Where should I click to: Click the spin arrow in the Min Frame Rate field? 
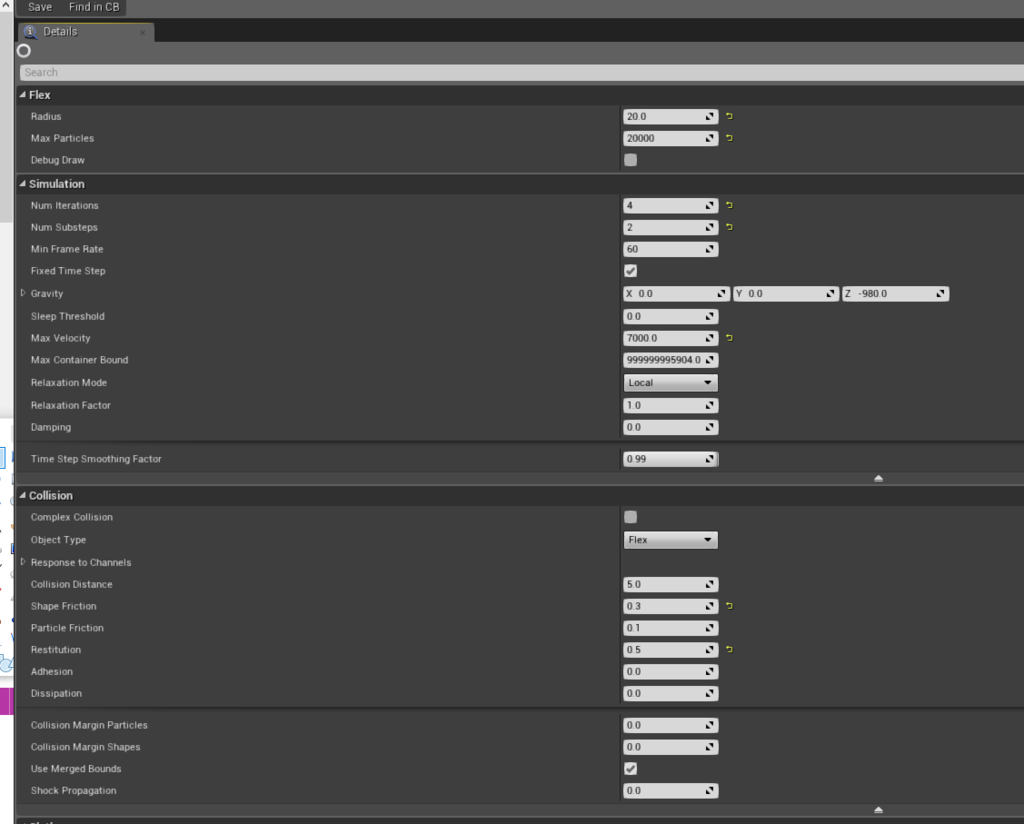(710, 249)
